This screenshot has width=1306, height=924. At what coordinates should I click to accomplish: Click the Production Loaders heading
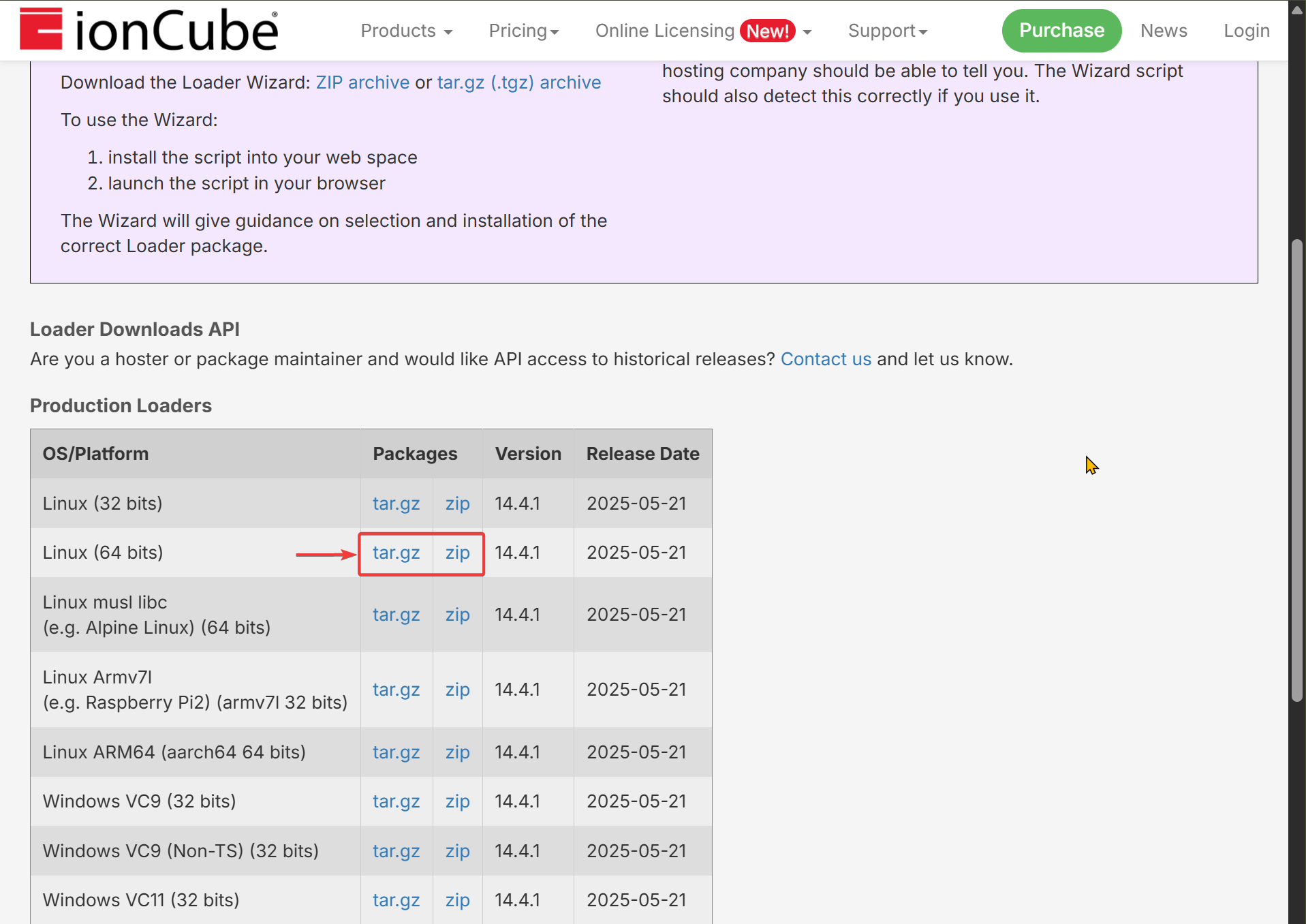coord(121,405)
